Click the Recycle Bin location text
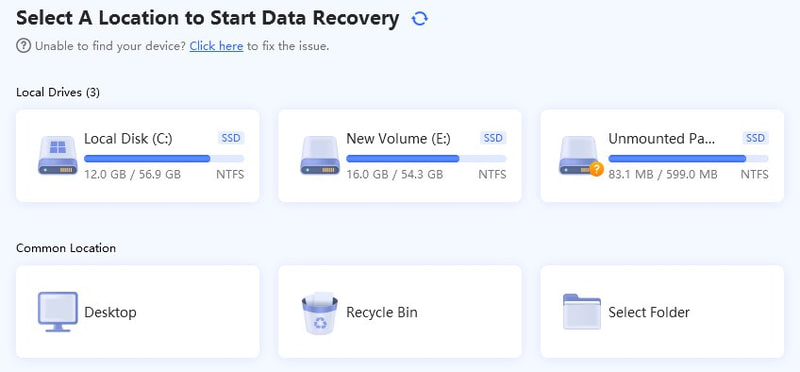 (382, 312)
